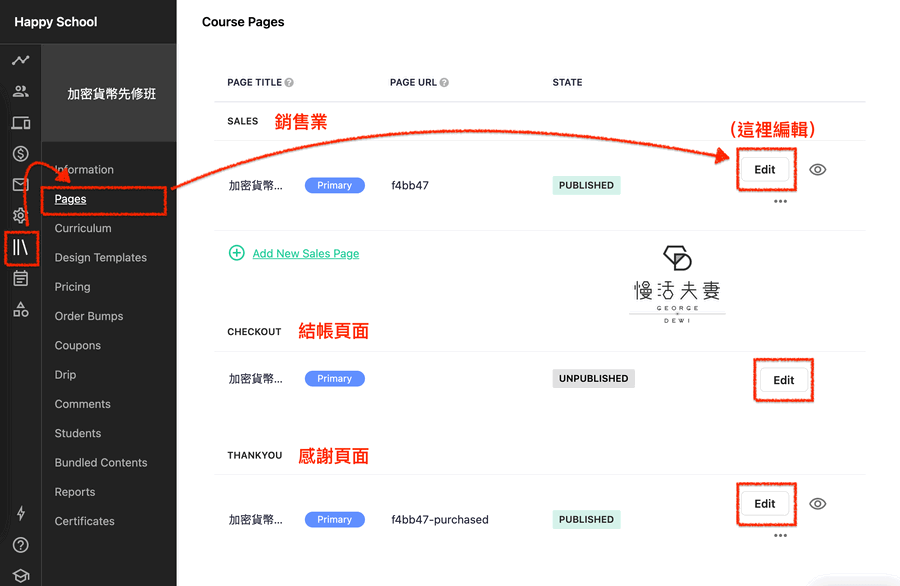
Task: Open more options under sales page Edit
Action: coord(780,201)
